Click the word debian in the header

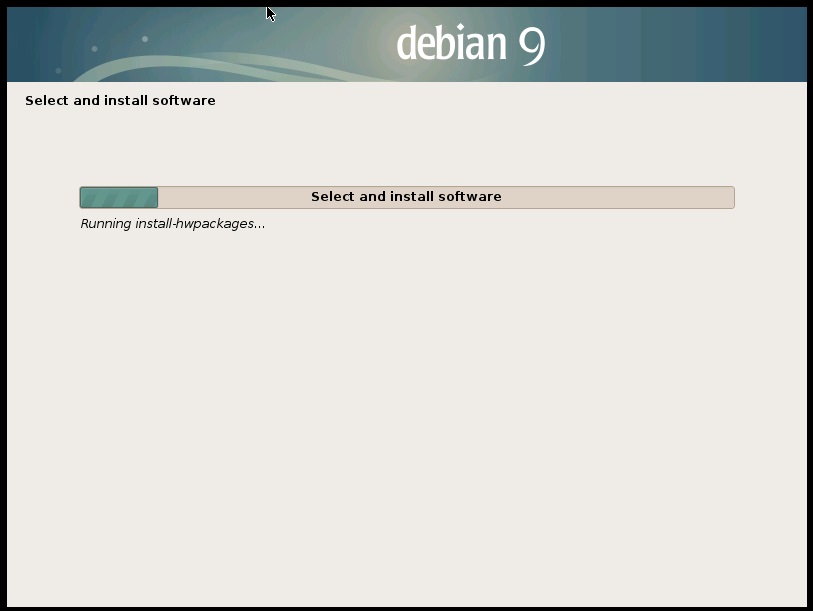[449, 44]
